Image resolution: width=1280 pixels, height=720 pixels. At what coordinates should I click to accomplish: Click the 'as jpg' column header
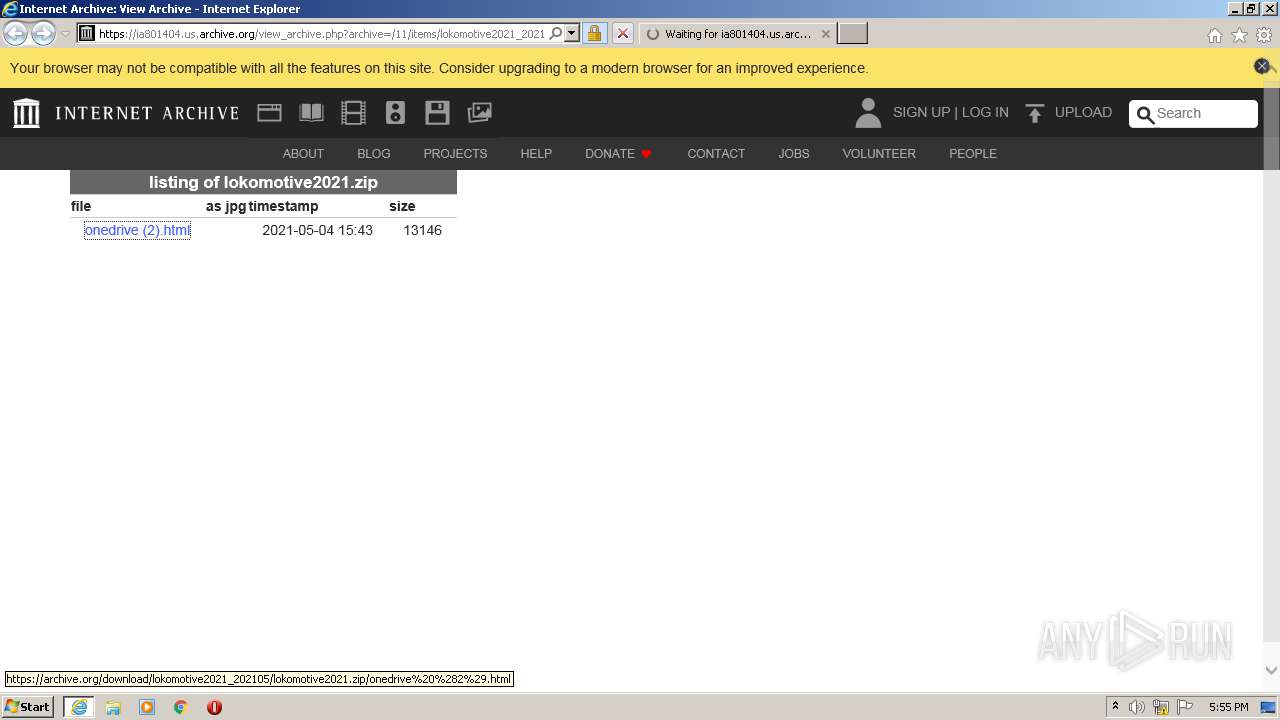226,206
